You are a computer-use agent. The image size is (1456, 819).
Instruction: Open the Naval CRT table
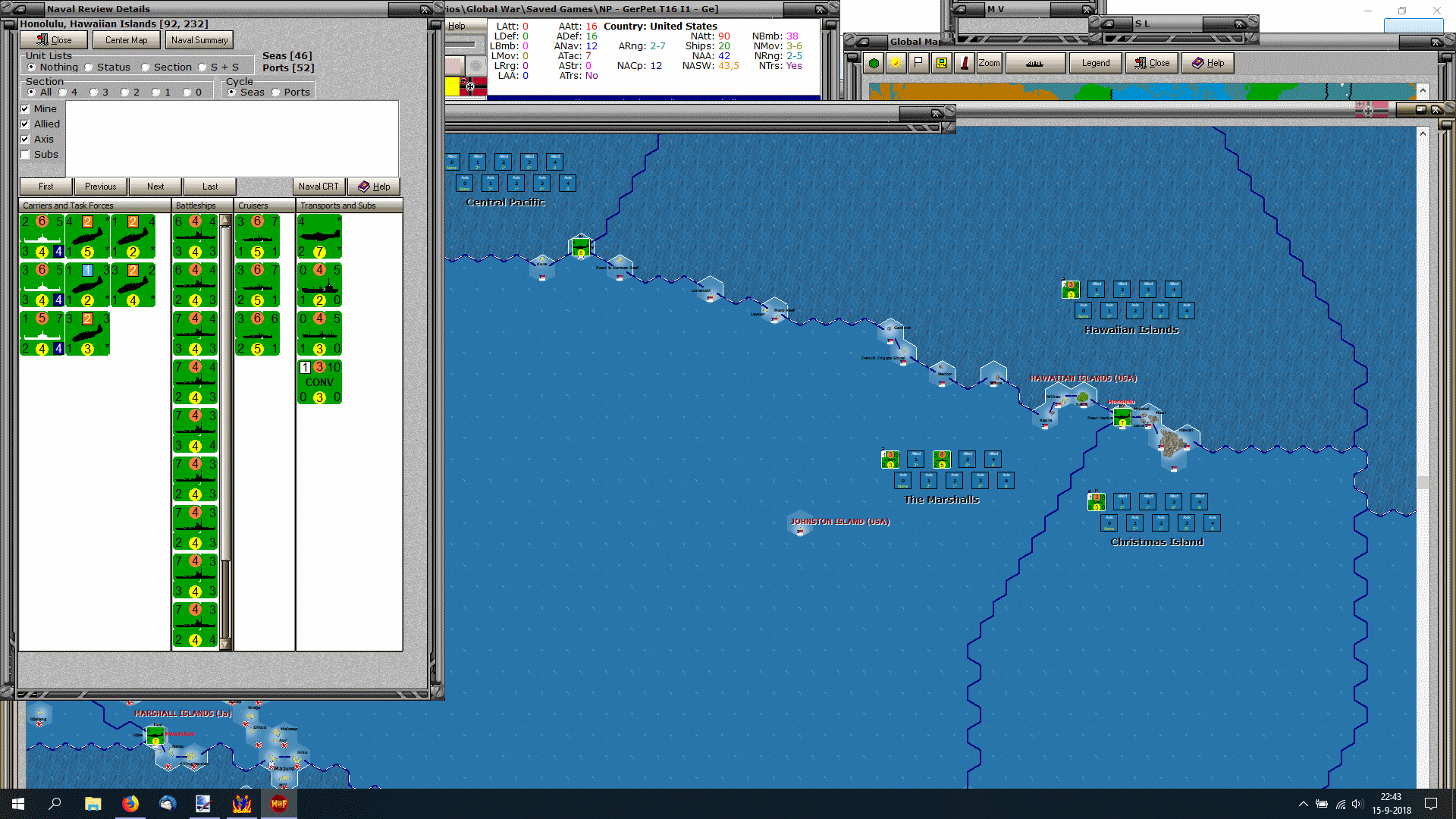[x=318, y=187]
